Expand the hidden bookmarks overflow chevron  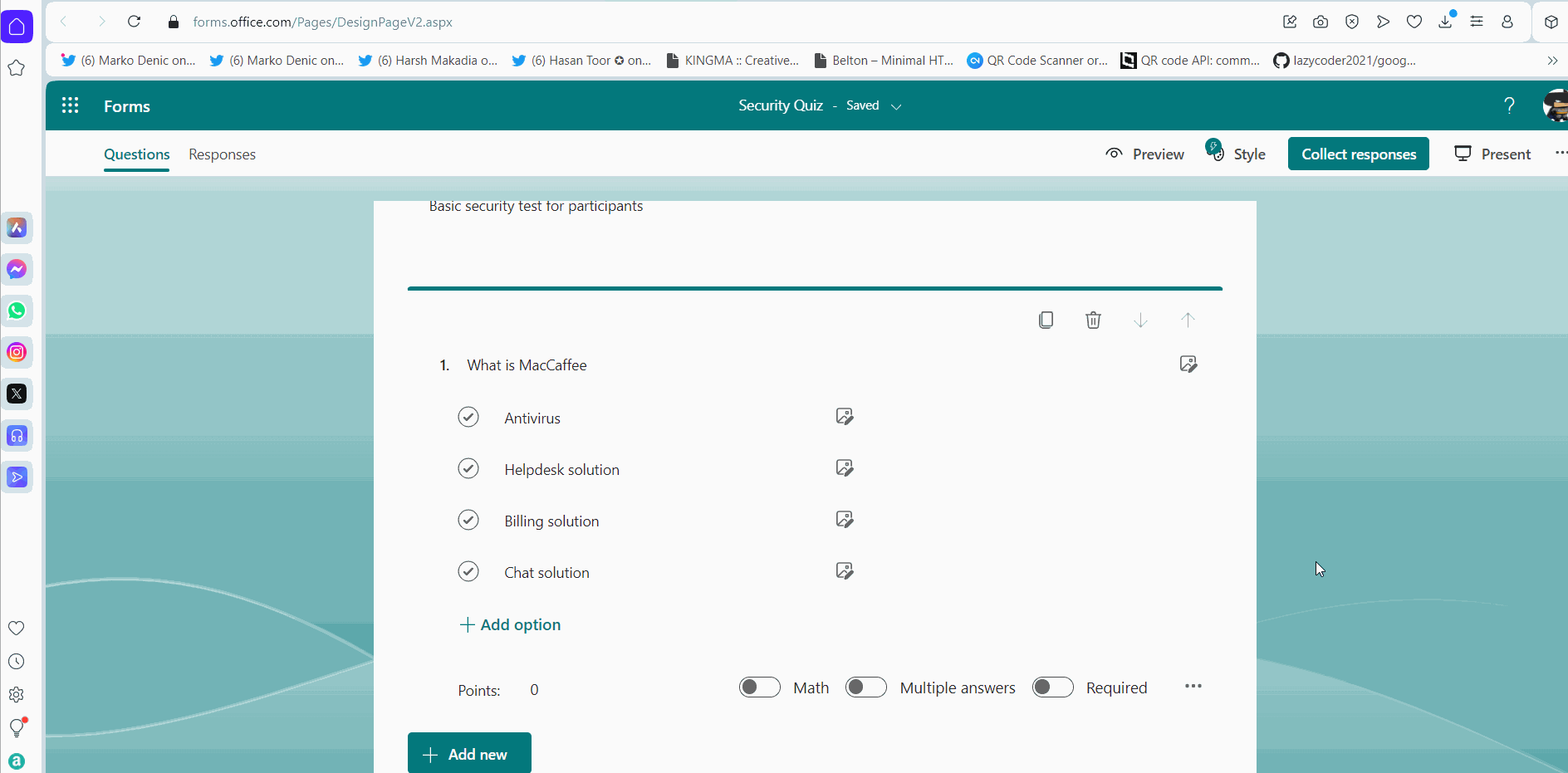1552,60
